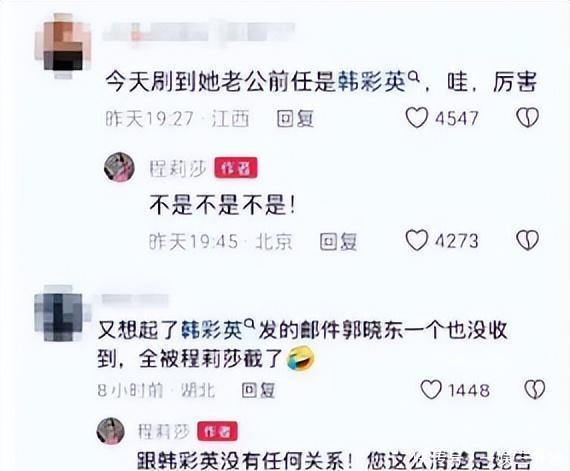Tap the search icon after 韩彩英 in second comment
570x471 pixels.
[250, 323]
